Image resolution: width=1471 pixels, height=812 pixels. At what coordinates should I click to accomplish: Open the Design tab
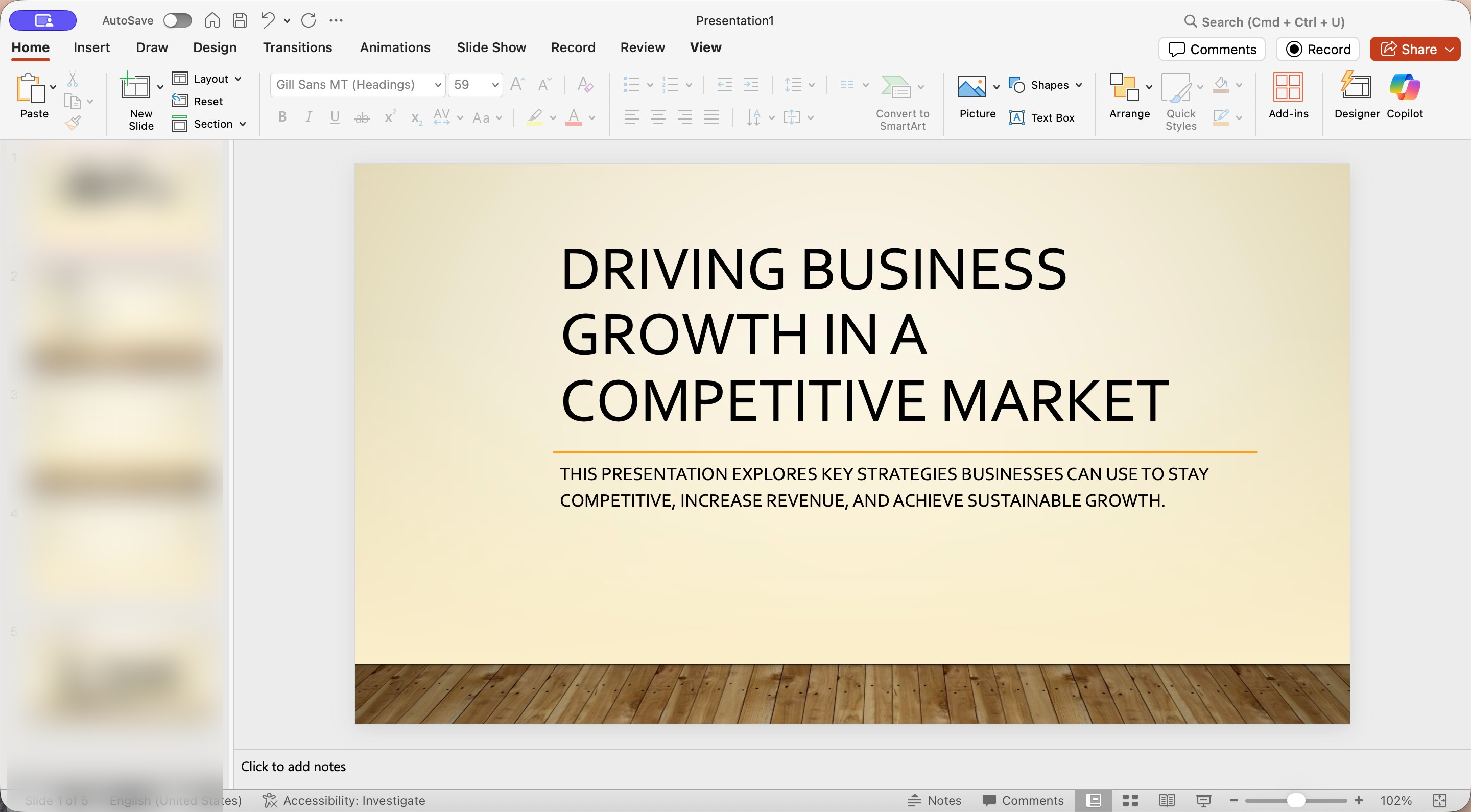215,47
